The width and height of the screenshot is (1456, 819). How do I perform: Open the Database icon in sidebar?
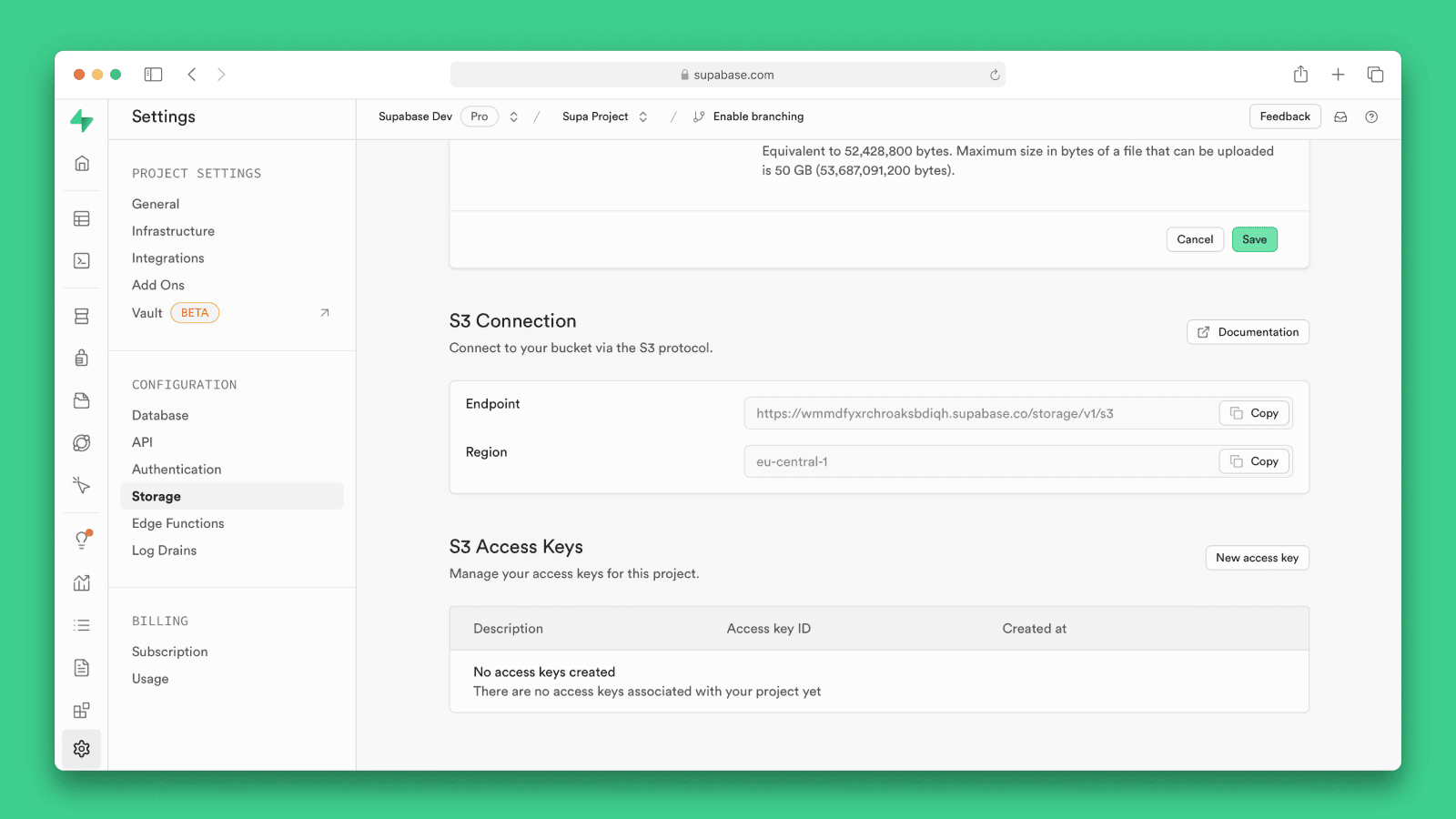tap(82, 316)
